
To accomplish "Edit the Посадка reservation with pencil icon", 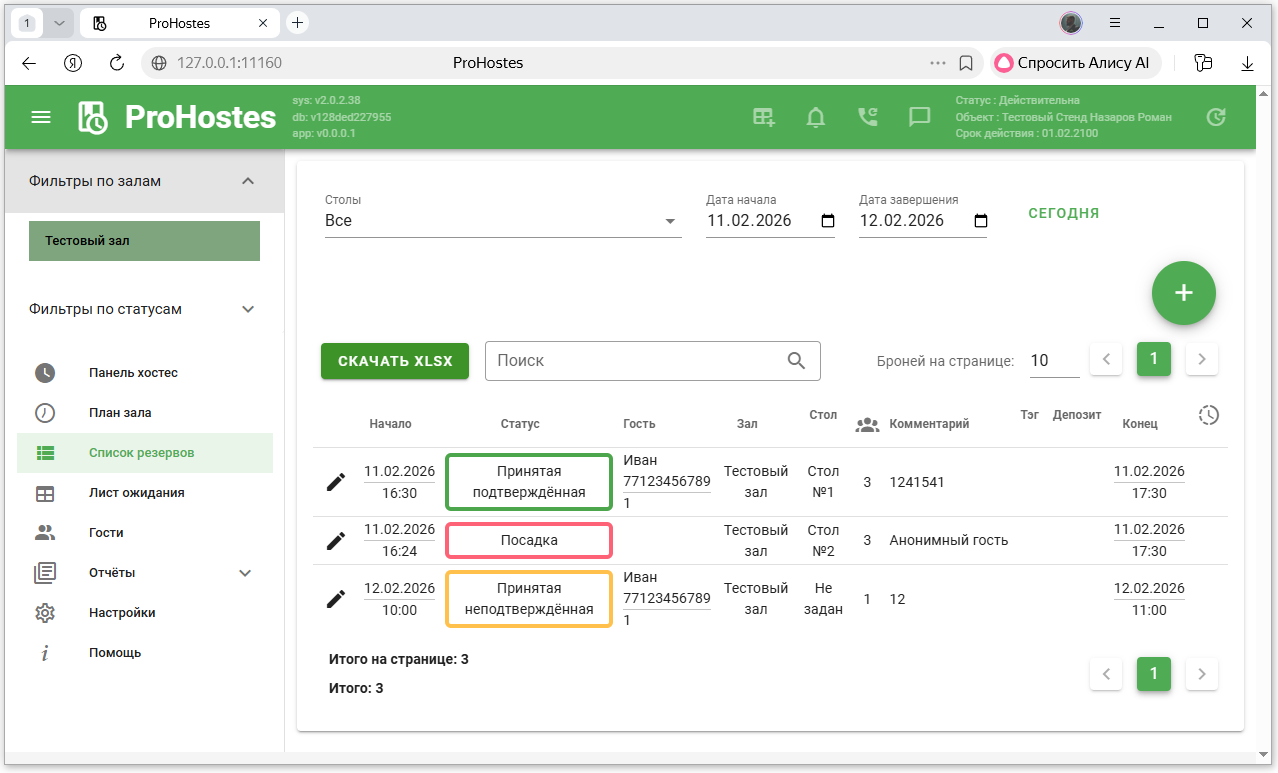I will pyautogui.click(x=336, y=540).
